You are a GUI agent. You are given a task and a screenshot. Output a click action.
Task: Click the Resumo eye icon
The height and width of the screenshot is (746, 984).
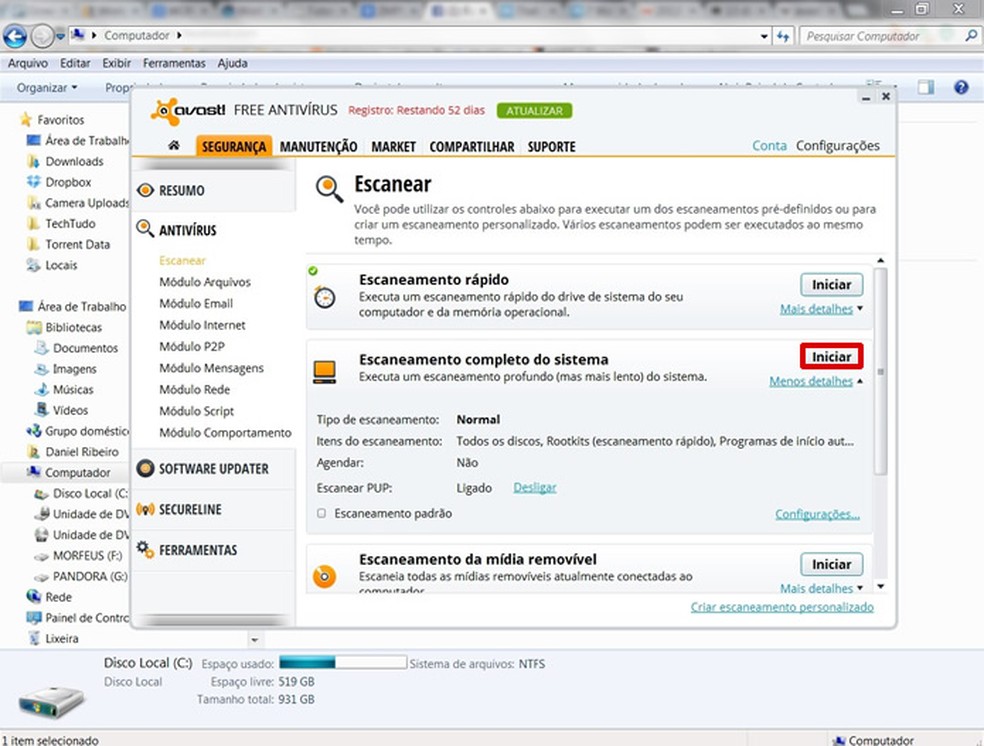click(145, 190)
